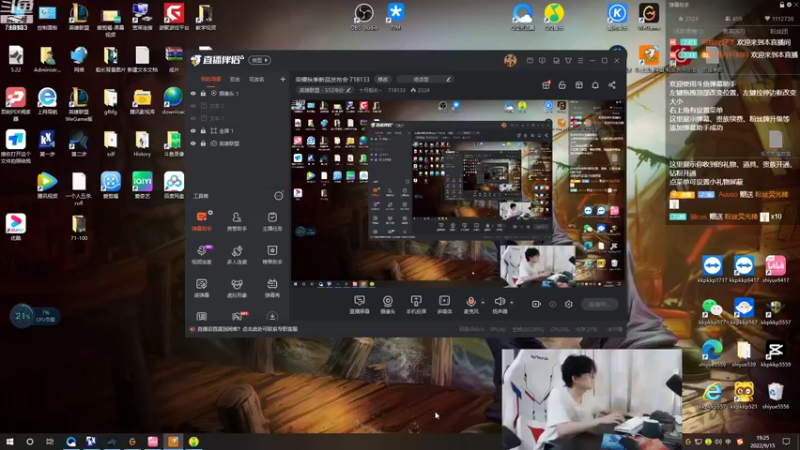This screenshot has height=450, width=800.
Task: Mute the 麦克风 microphone
Action: 471,304
